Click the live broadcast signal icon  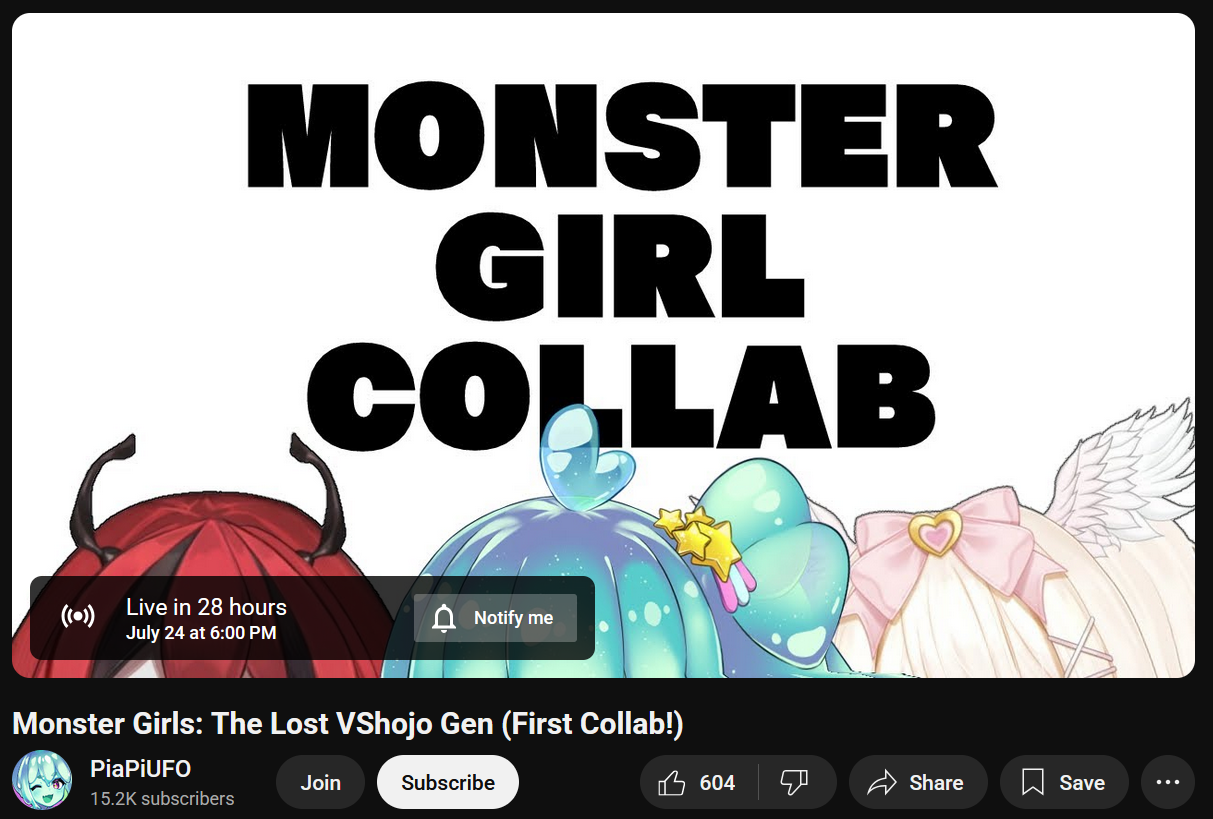[78, 617]
